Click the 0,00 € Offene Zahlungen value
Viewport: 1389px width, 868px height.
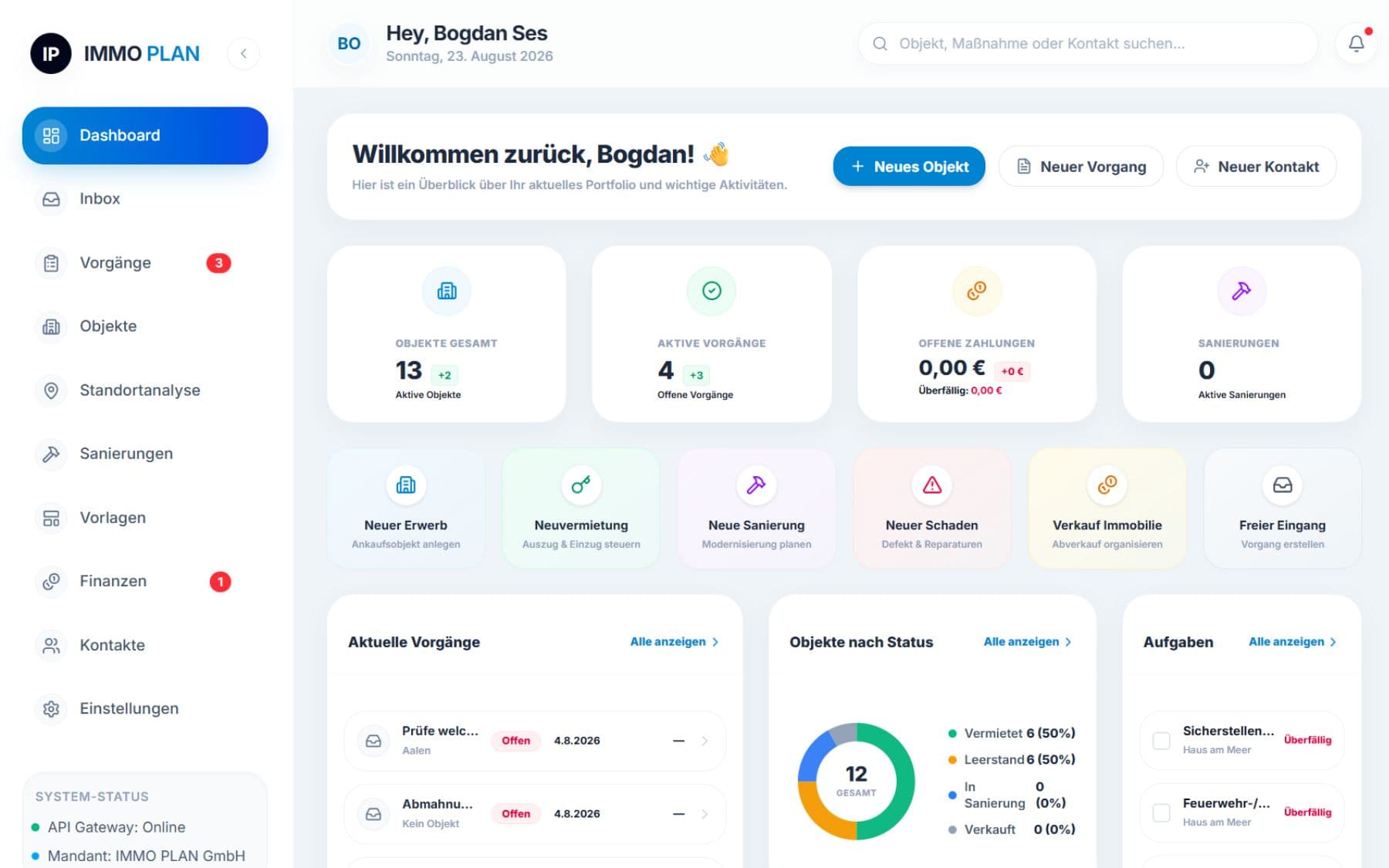(x=951, y=368)
